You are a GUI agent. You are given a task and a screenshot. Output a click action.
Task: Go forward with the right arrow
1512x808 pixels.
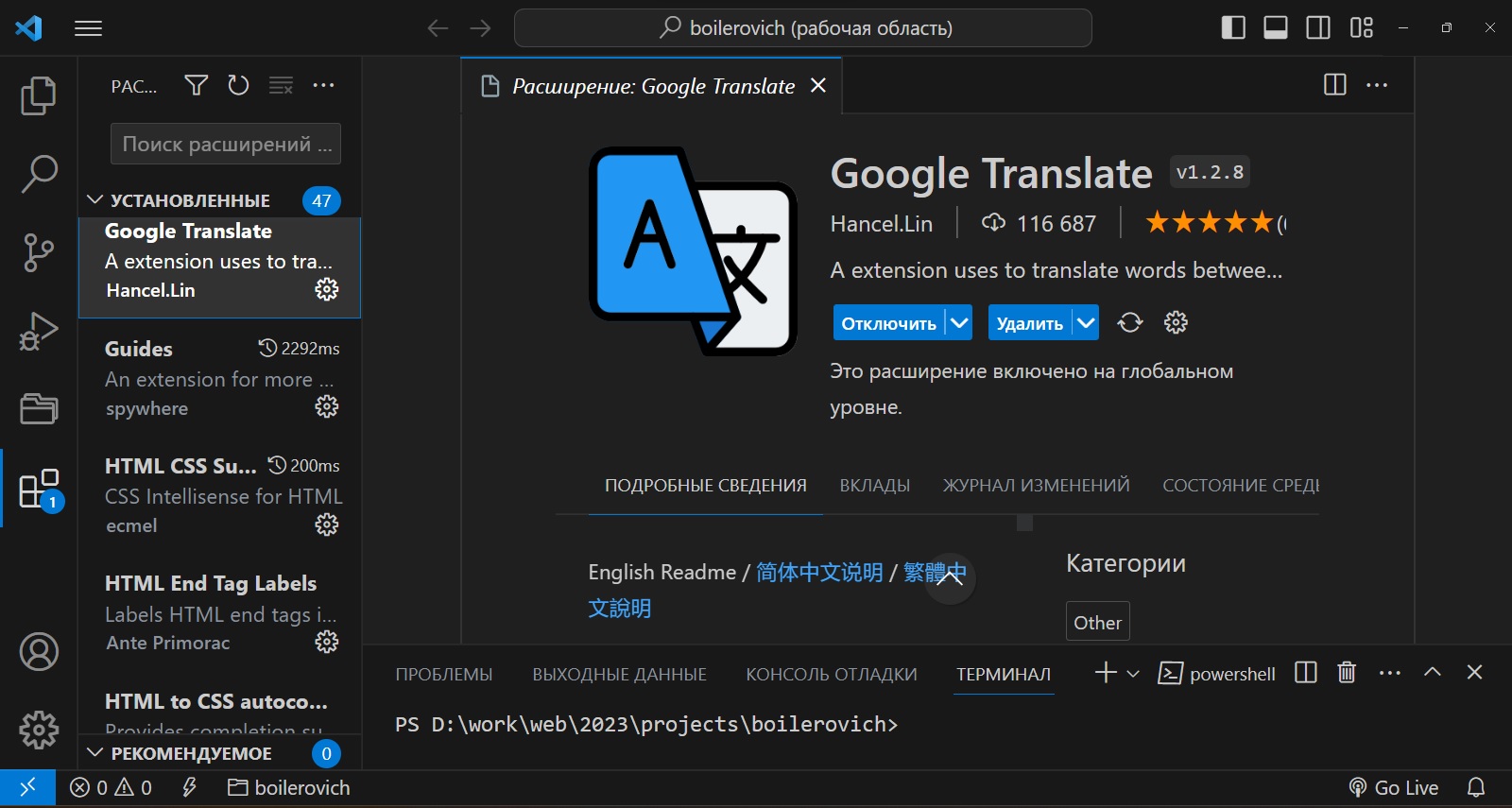tap(480, 28)
